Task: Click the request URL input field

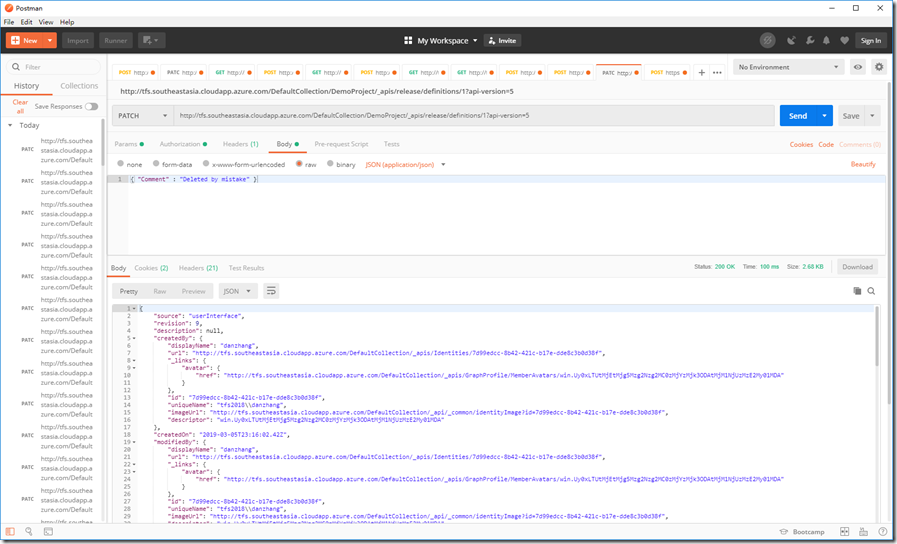Action: 474,116
